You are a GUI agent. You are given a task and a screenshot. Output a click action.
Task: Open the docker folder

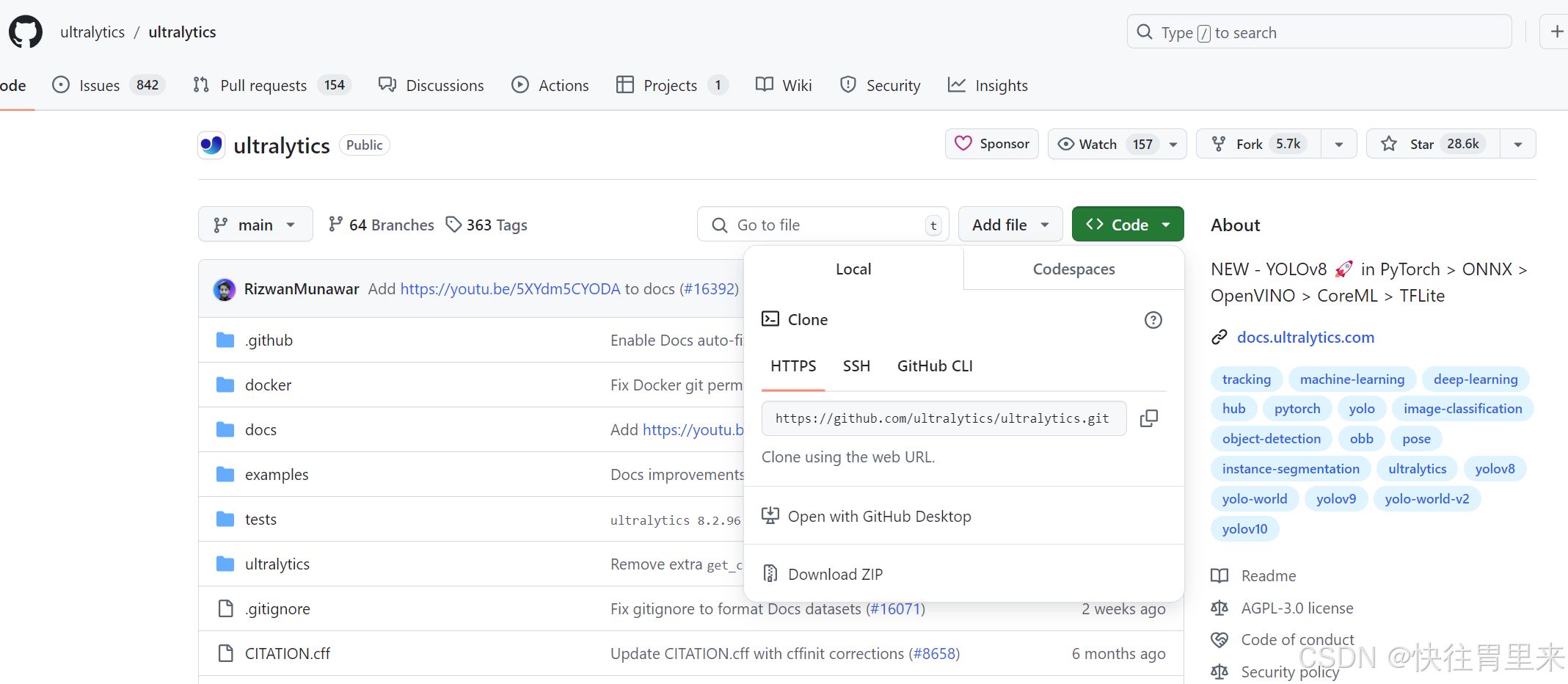(x=268, y=385)
